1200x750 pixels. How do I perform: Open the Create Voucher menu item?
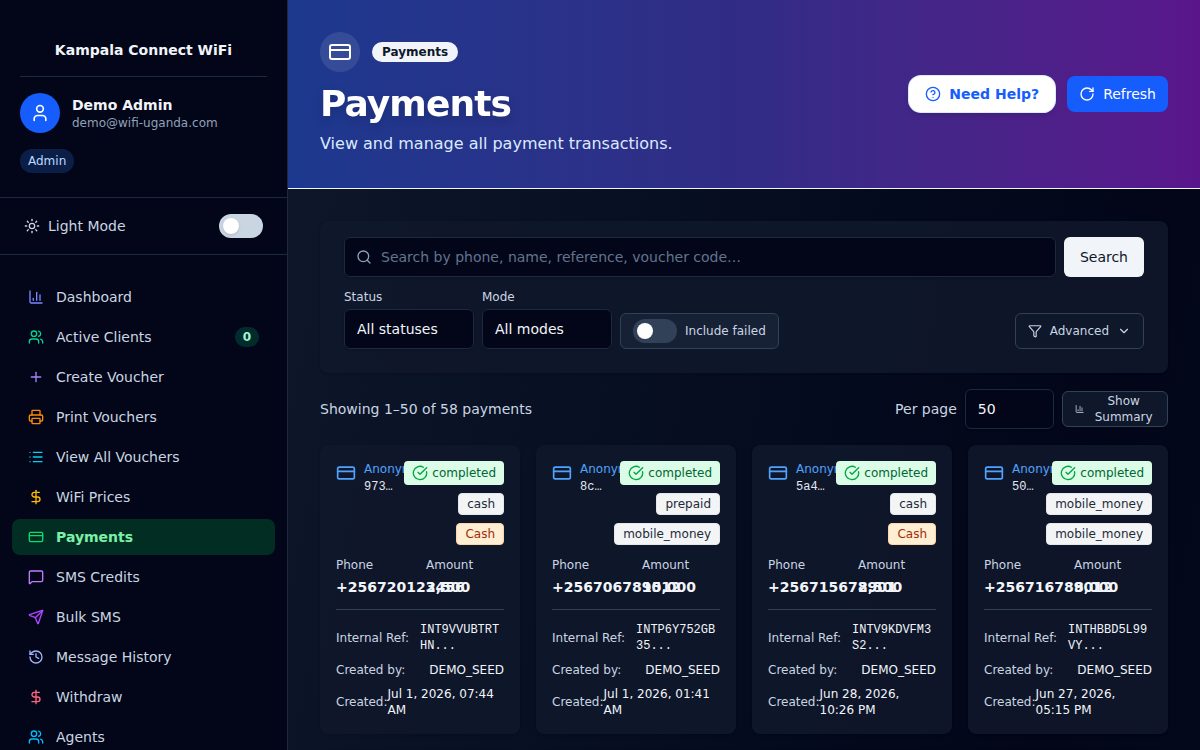(x=143, y=377)
